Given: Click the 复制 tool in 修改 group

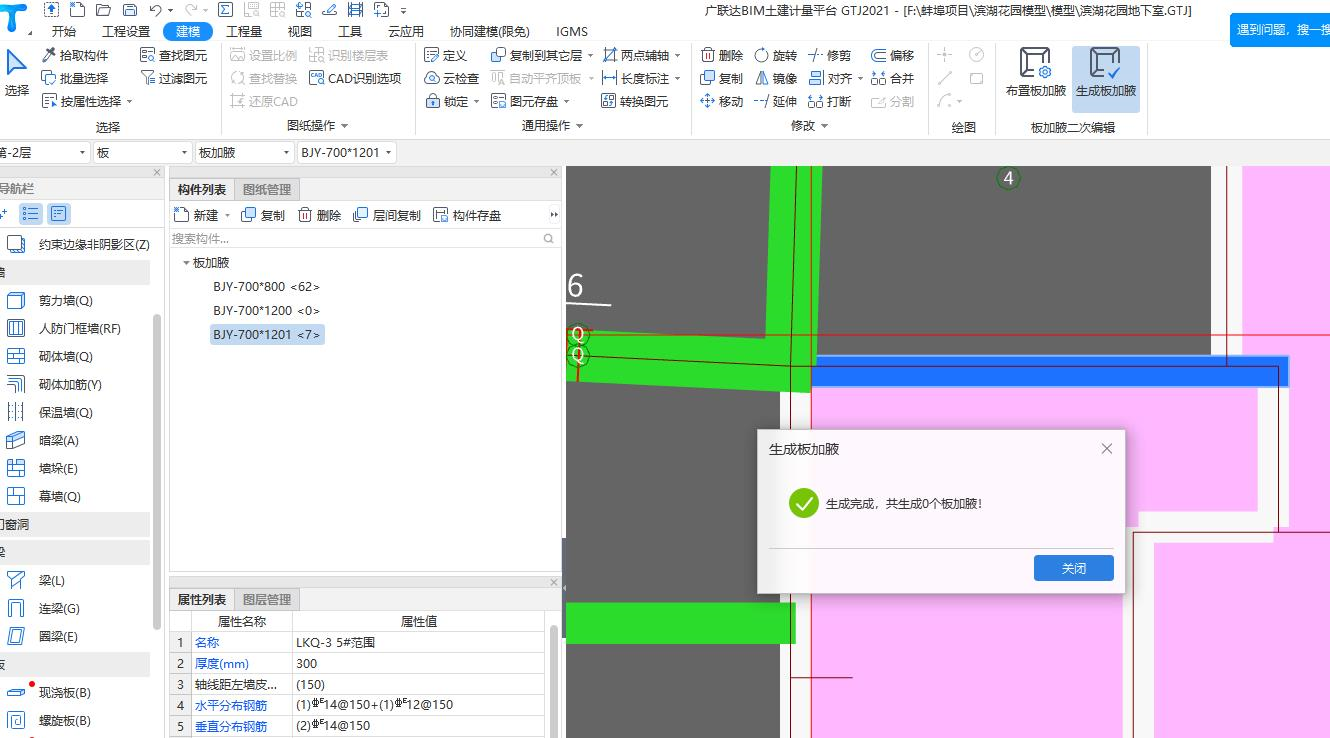Looking at the screenshot, I should tap(722, 78).
